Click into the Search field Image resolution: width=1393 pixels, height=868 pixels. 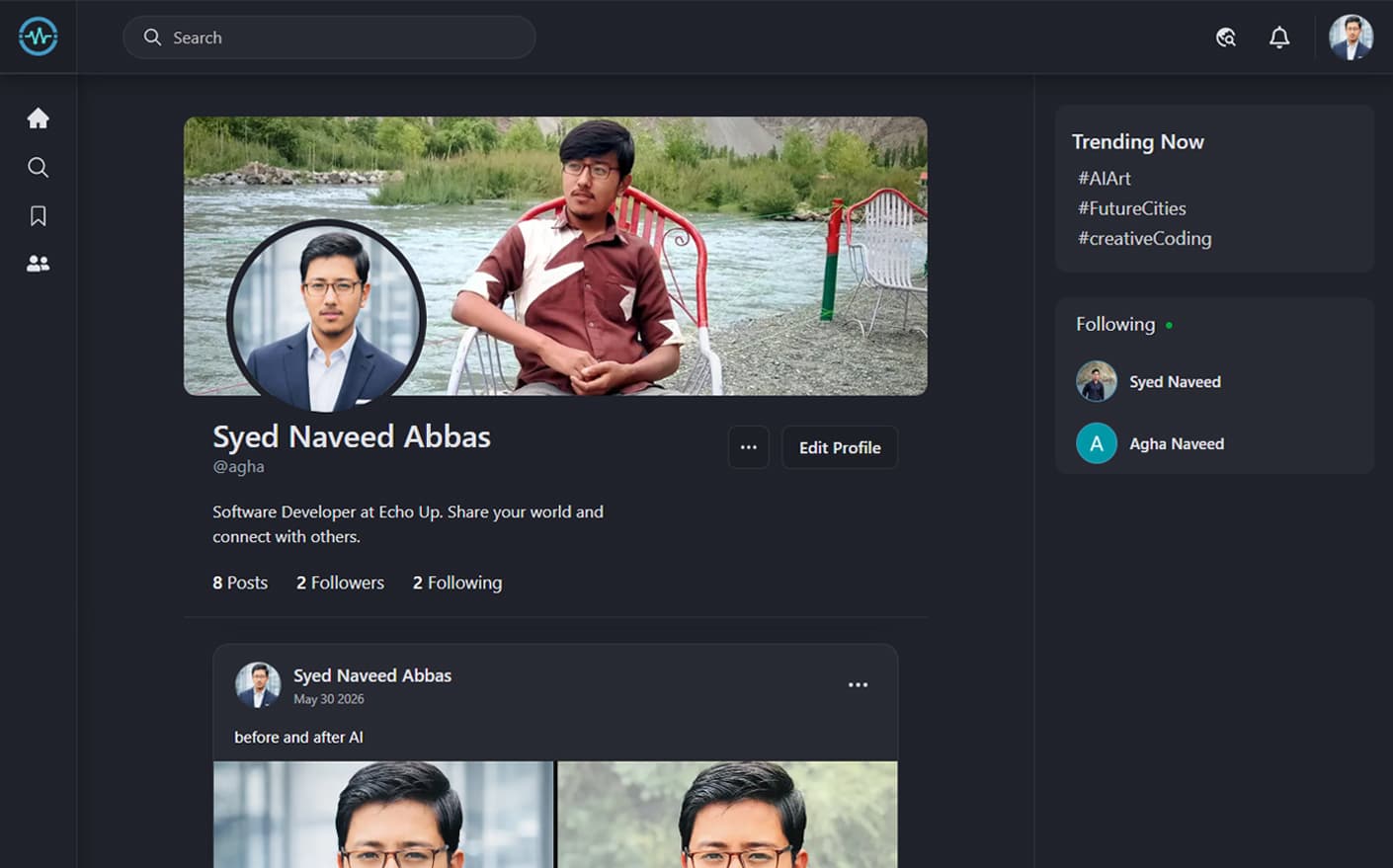pyautogui.click(x=329, y=38)
